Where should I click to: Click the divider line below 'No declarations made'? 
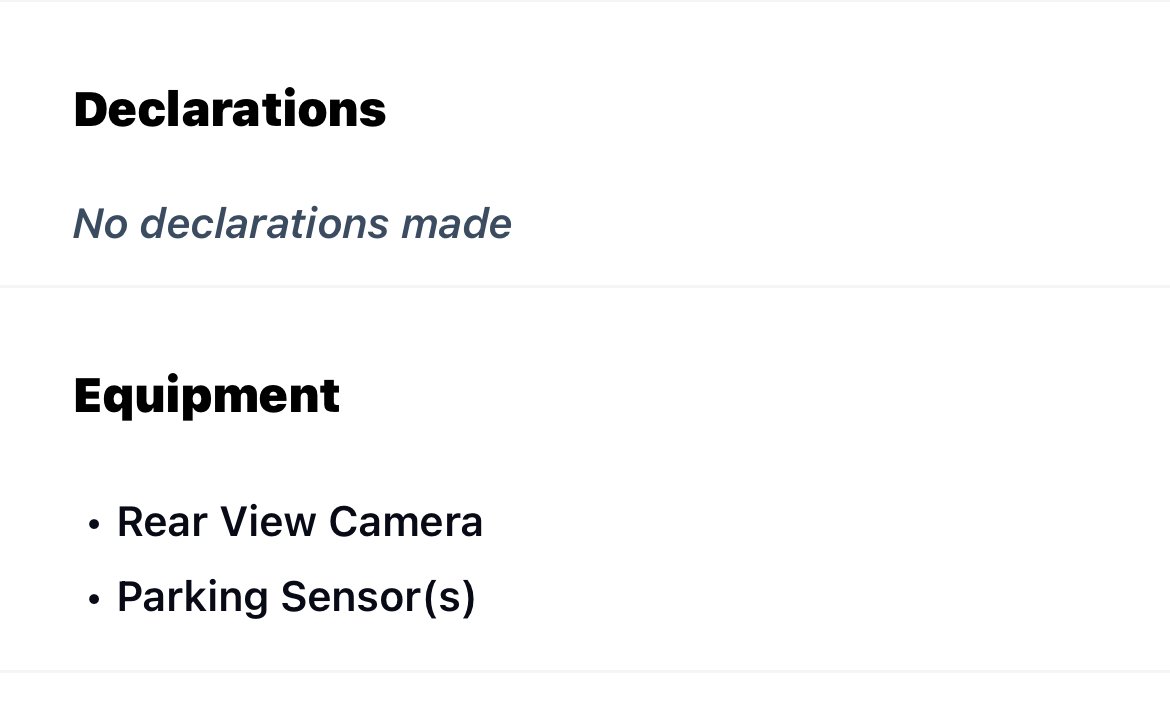585,286
